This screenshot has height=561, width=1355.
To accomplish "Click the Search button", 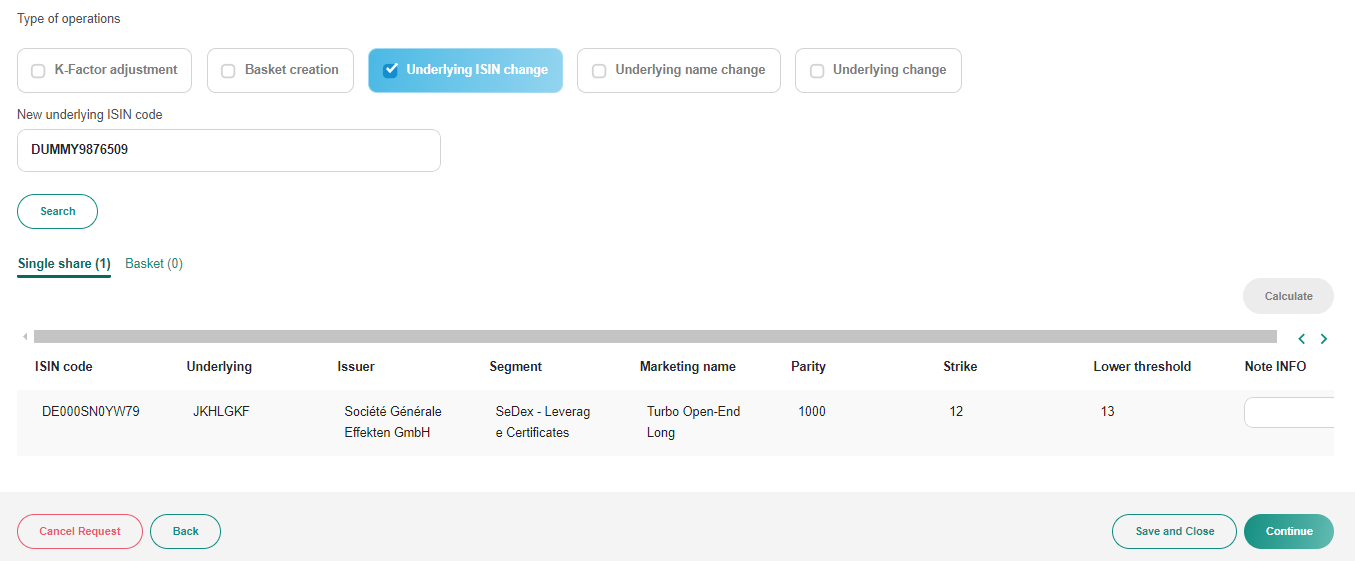I will coord(57,211).
